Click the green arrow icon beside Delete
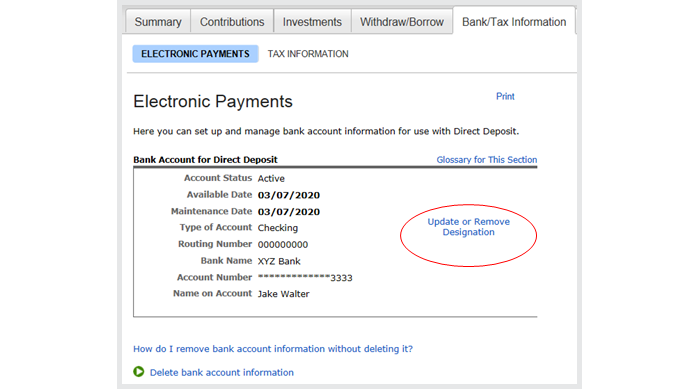 tap(139, 372)
